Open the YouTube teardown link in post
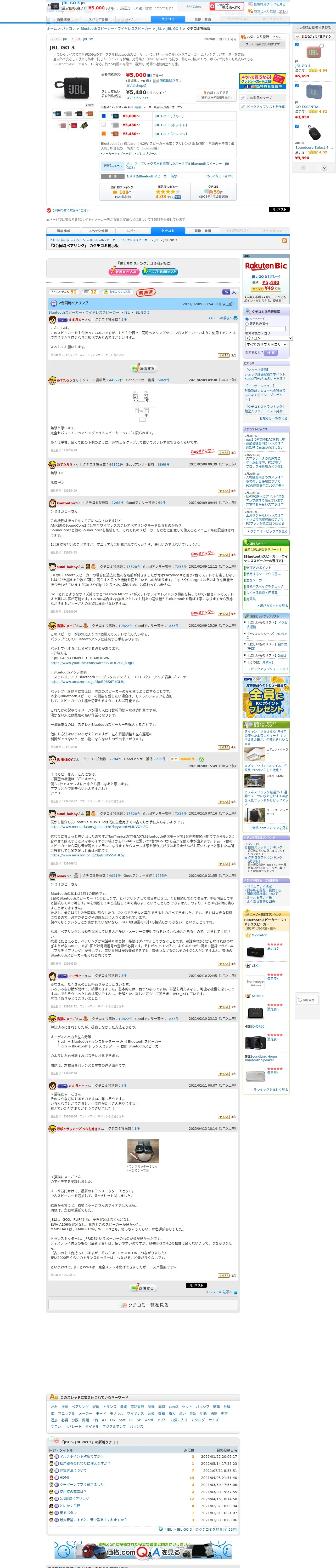Image resolution: width=336 pixels, height=1568 pixels. pyautogui.click(x=92, y=663)
